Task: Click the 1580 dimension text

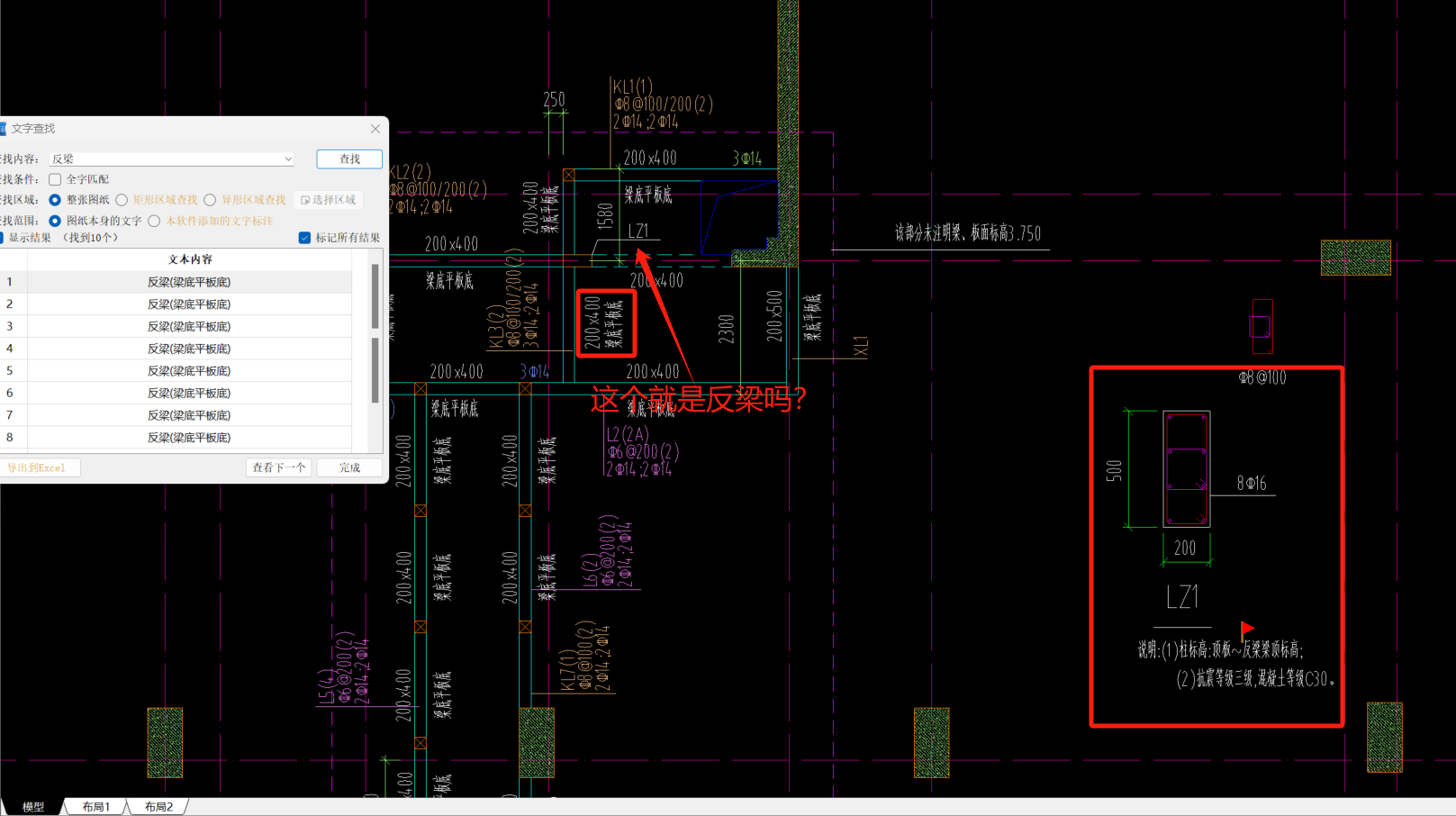Action: tap(605, 216)
